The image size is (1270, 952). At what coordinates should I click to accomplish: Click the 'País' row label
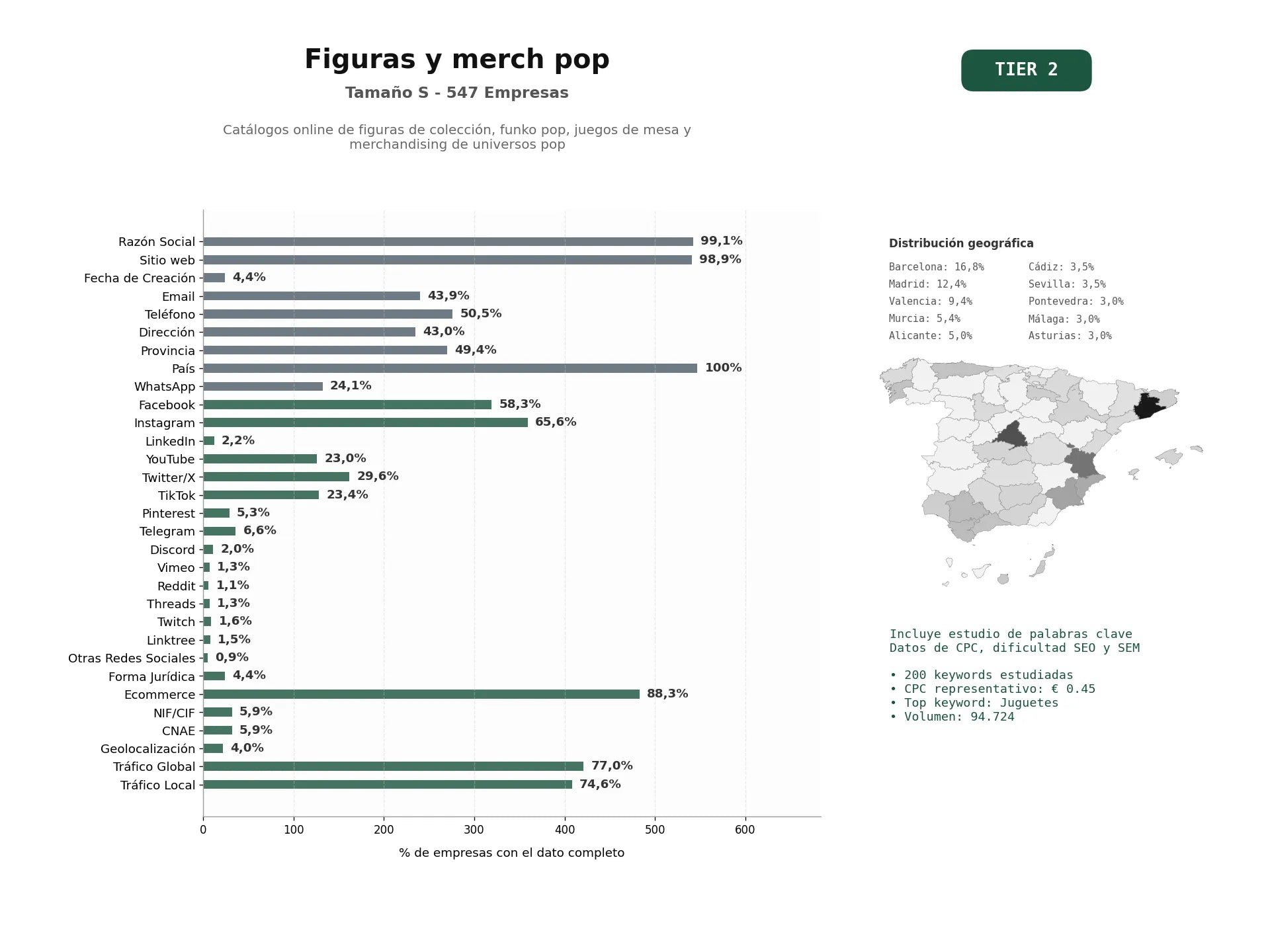click(183, 368)
